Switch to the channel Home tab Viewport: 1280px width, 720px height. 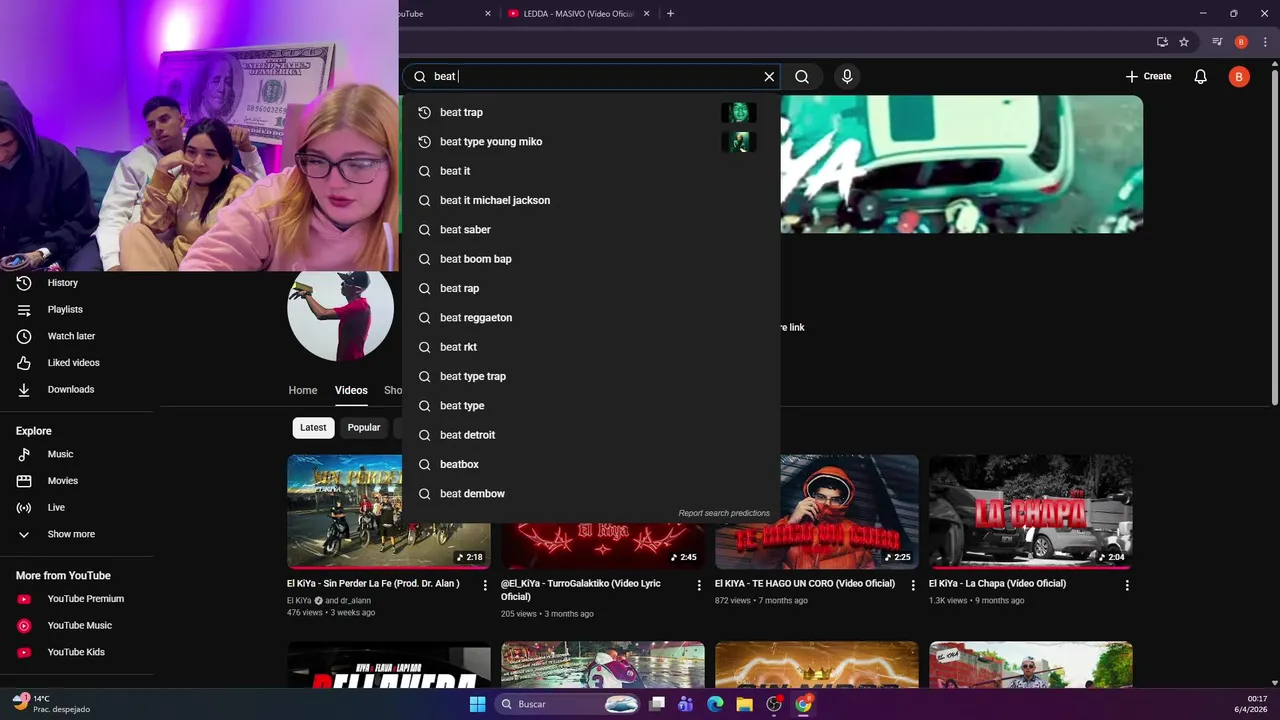click(303, 390)
